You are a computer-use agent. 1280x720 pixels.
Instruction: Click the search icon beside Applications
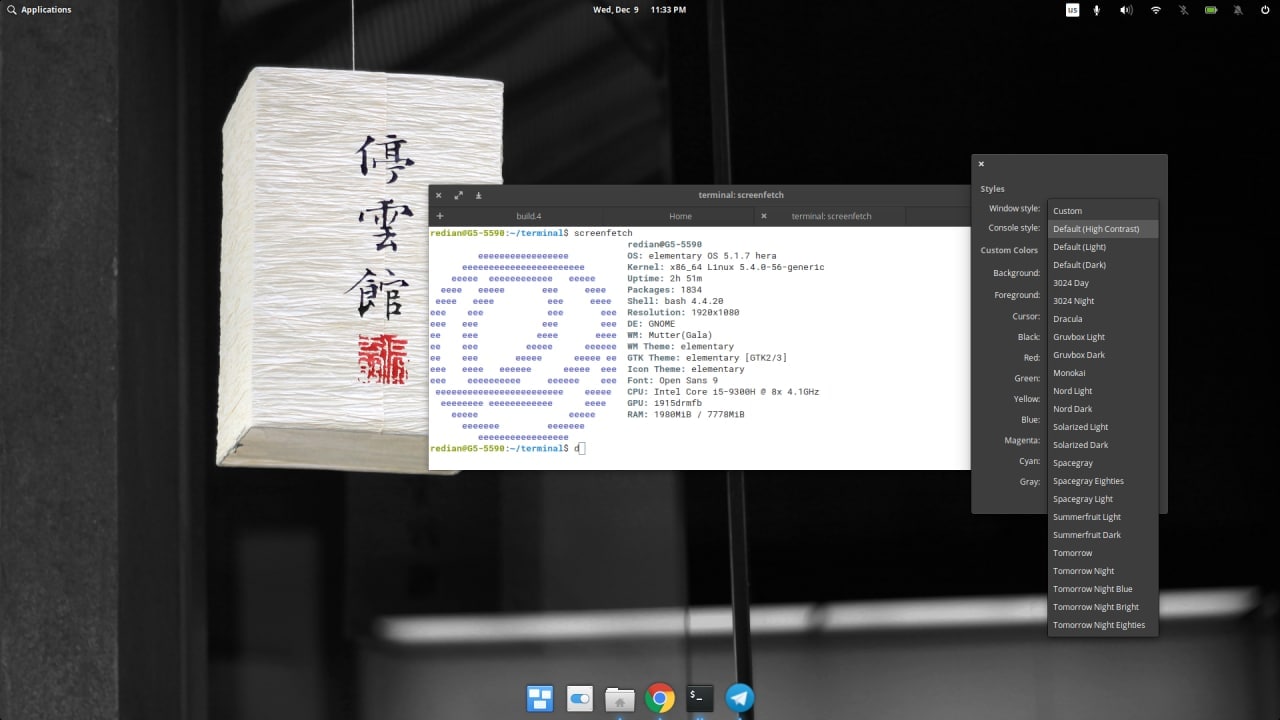click(x=11, y=10)
